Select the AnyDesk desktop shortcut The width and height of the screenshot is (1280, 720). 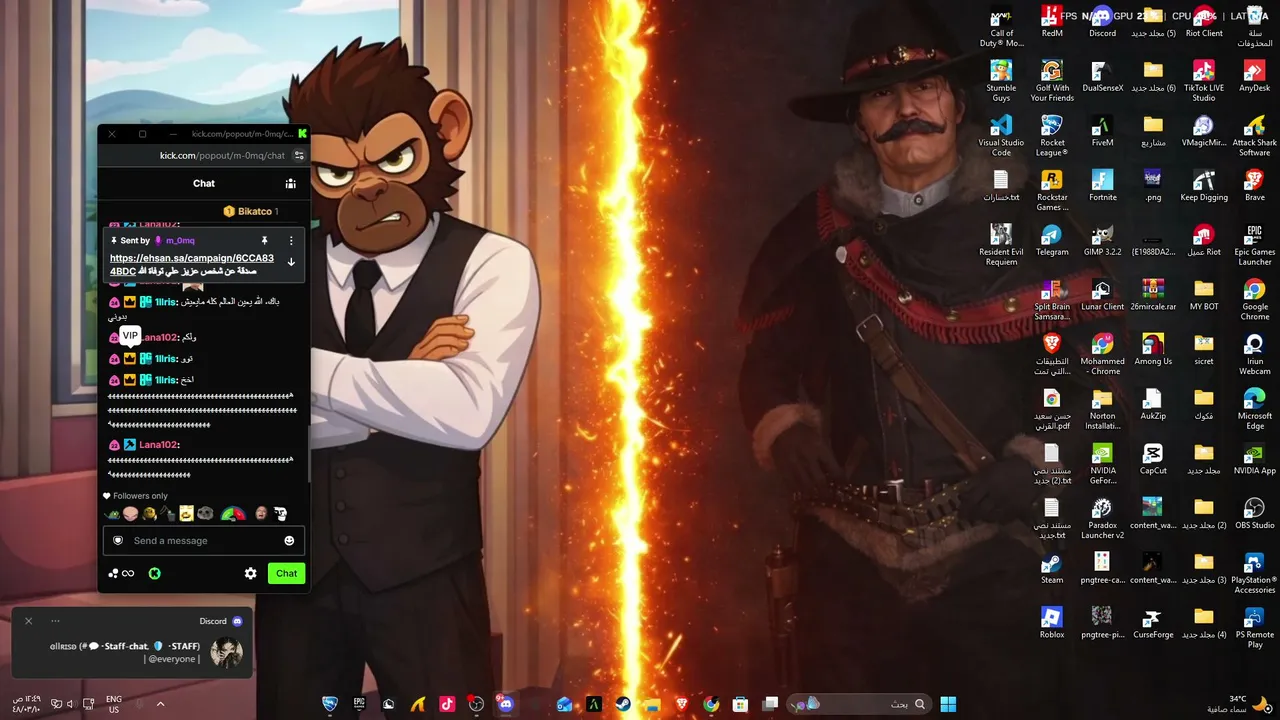coord(1255,77)
